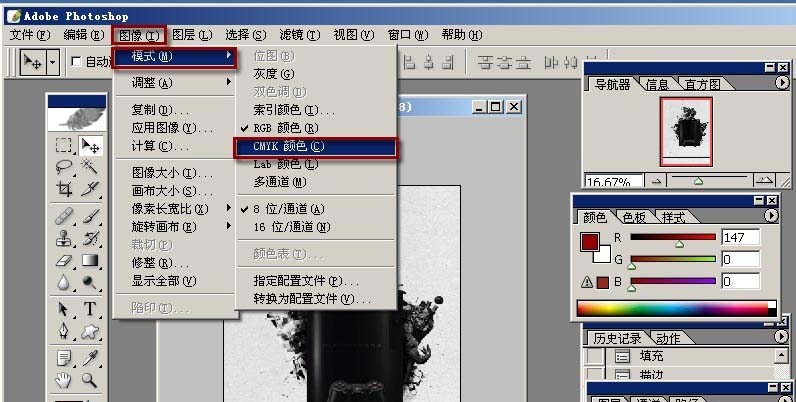Select the Hand tool
This screenshot has width=796, height=402.
pos(64,380)
